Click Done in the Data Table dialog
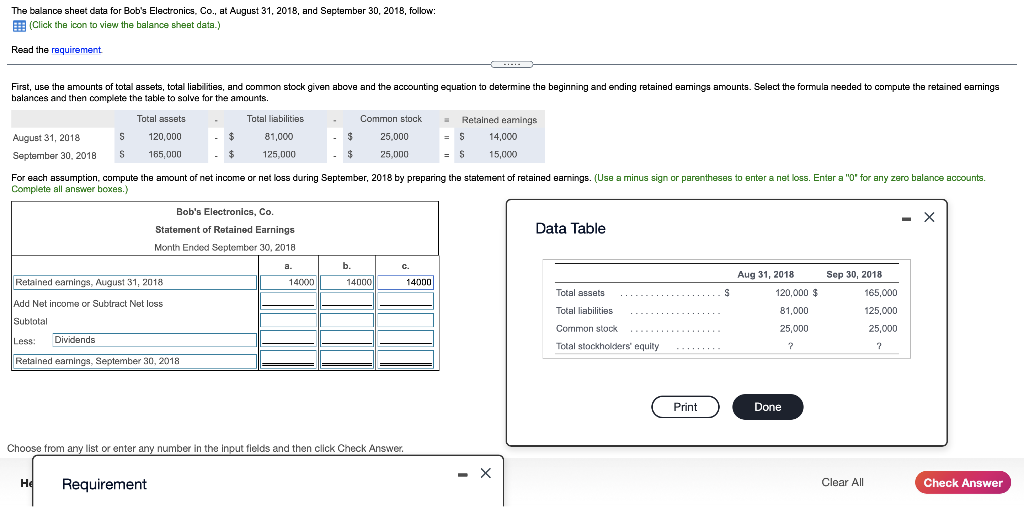The image size is (1024, 510). tap(767, 407)
